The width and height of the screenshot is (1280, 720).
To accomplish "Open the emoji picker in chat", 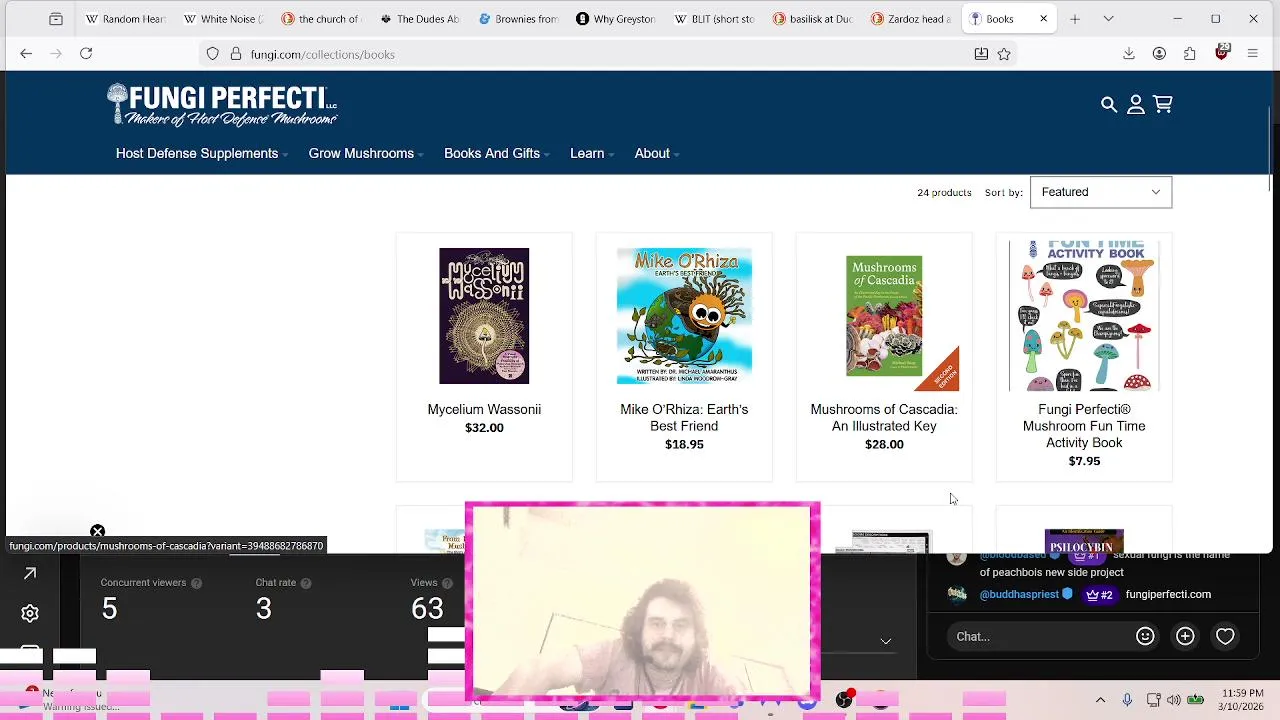I will pos(1145,636).
